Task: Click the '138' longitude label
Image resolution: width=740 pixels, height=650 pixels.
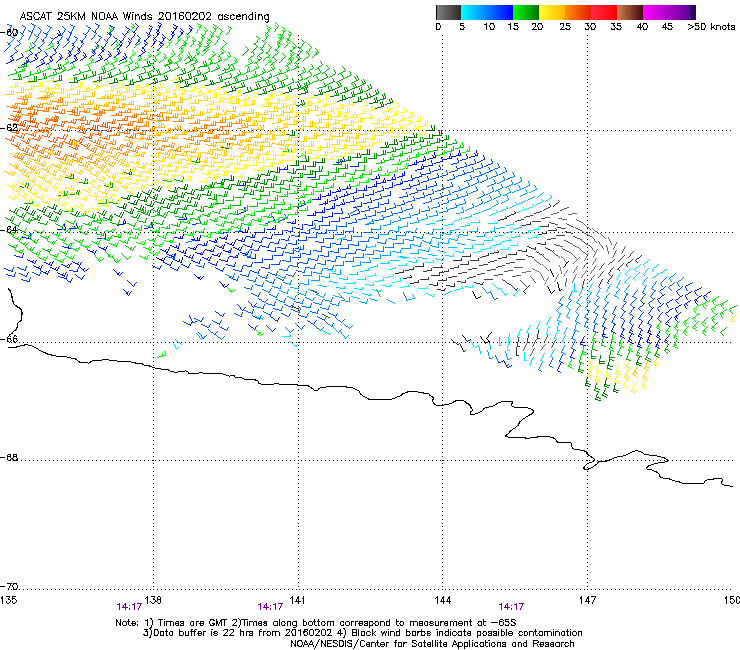Action: point(153,600)
